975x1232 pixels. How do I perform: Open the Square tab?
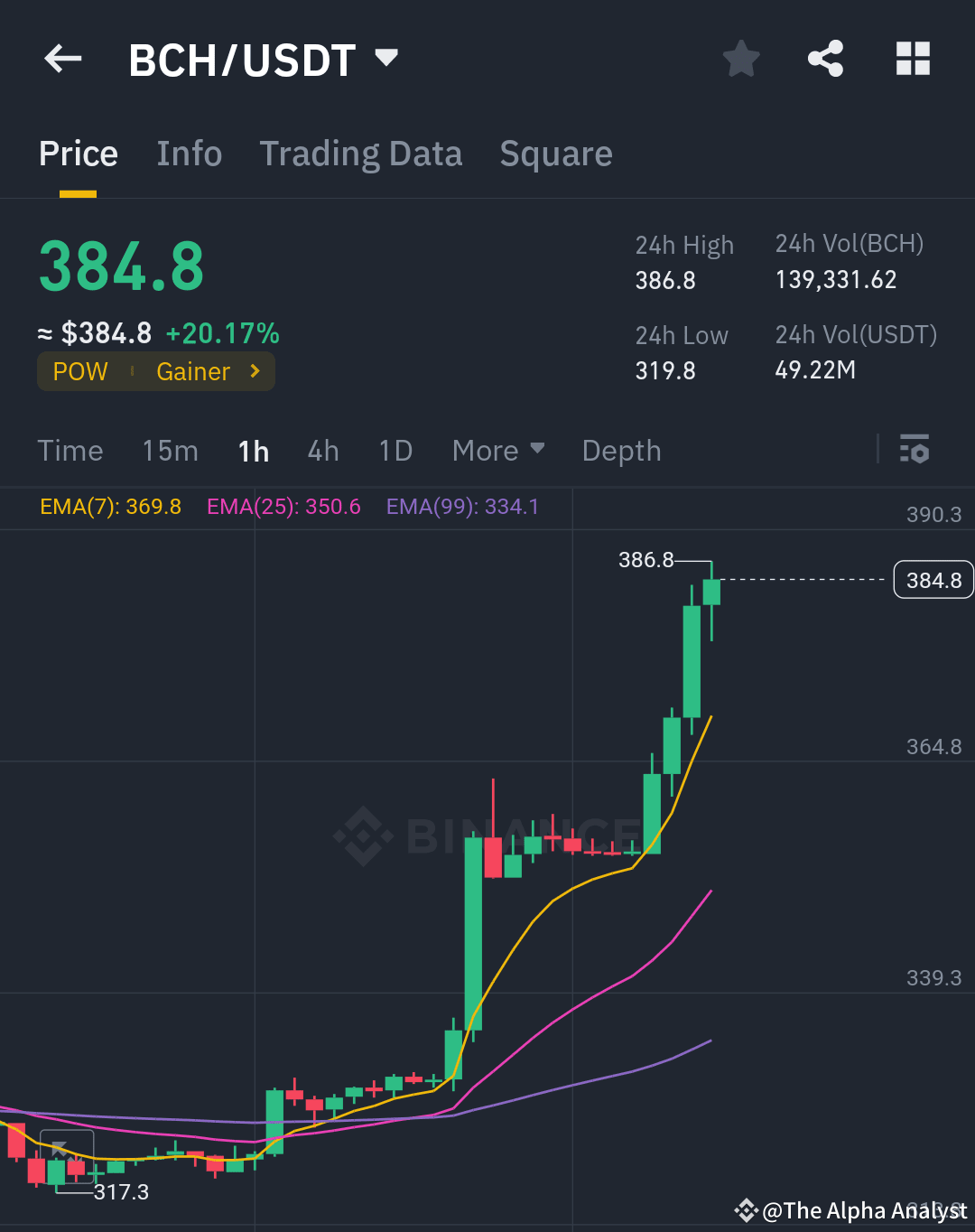point(555,154)
